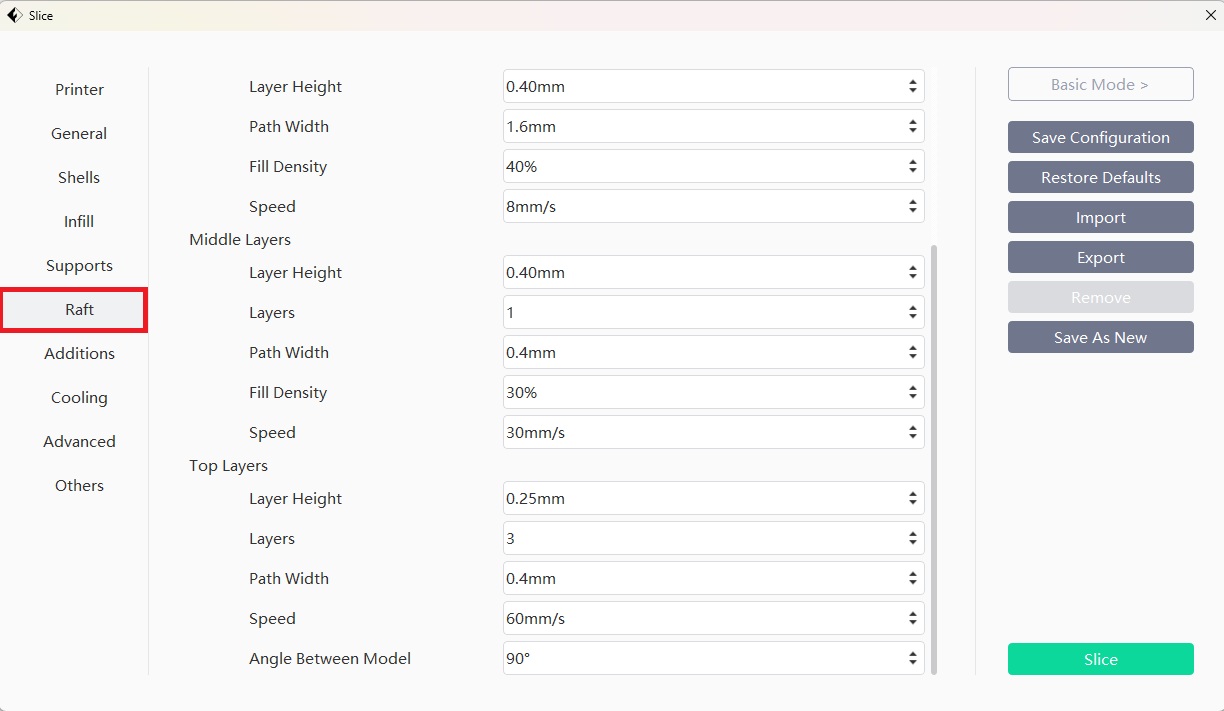Click the Middle Layers Speed 30mm/s field
The width and height of the screenshot is (1224, 711).
(700, 433)
